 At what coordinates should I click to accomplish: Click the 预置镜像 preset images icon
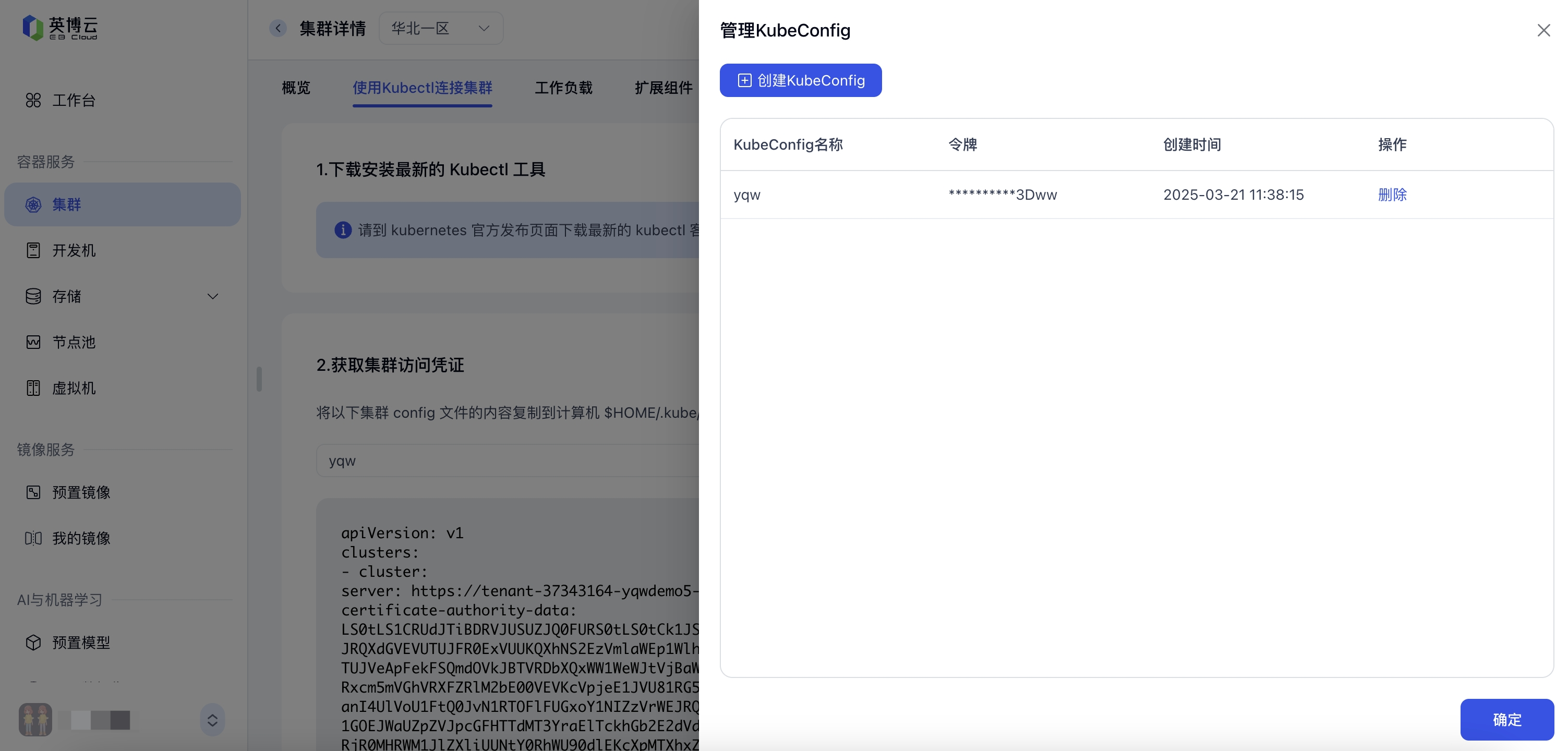(33, 492)
